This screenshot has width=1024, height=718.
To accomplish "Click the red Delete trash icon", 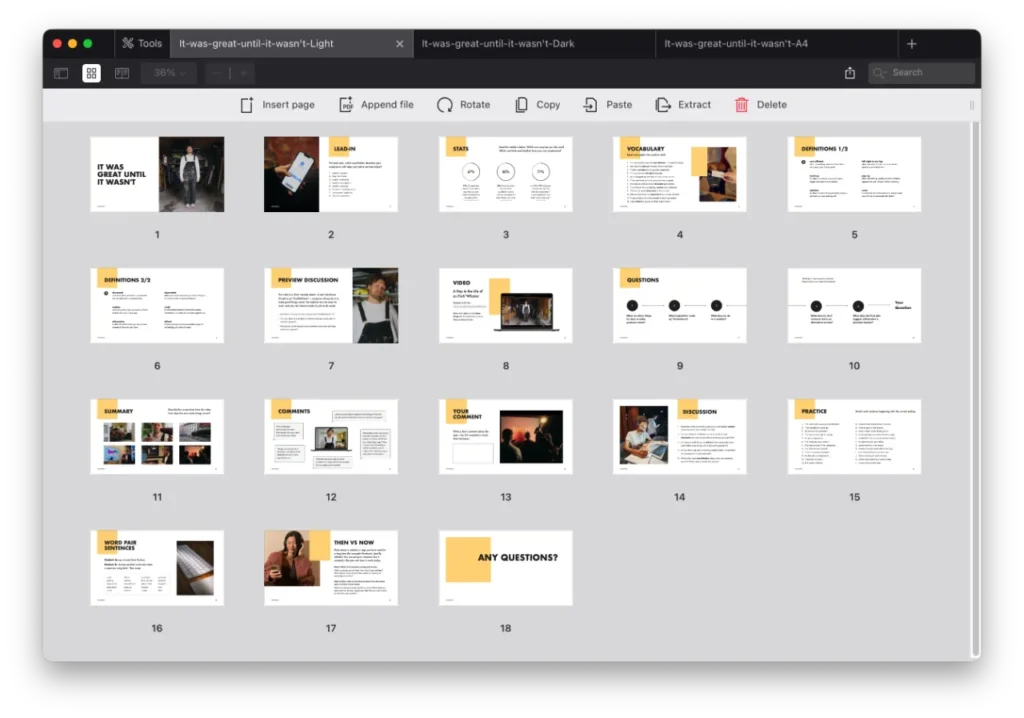I will pos(741,105).
